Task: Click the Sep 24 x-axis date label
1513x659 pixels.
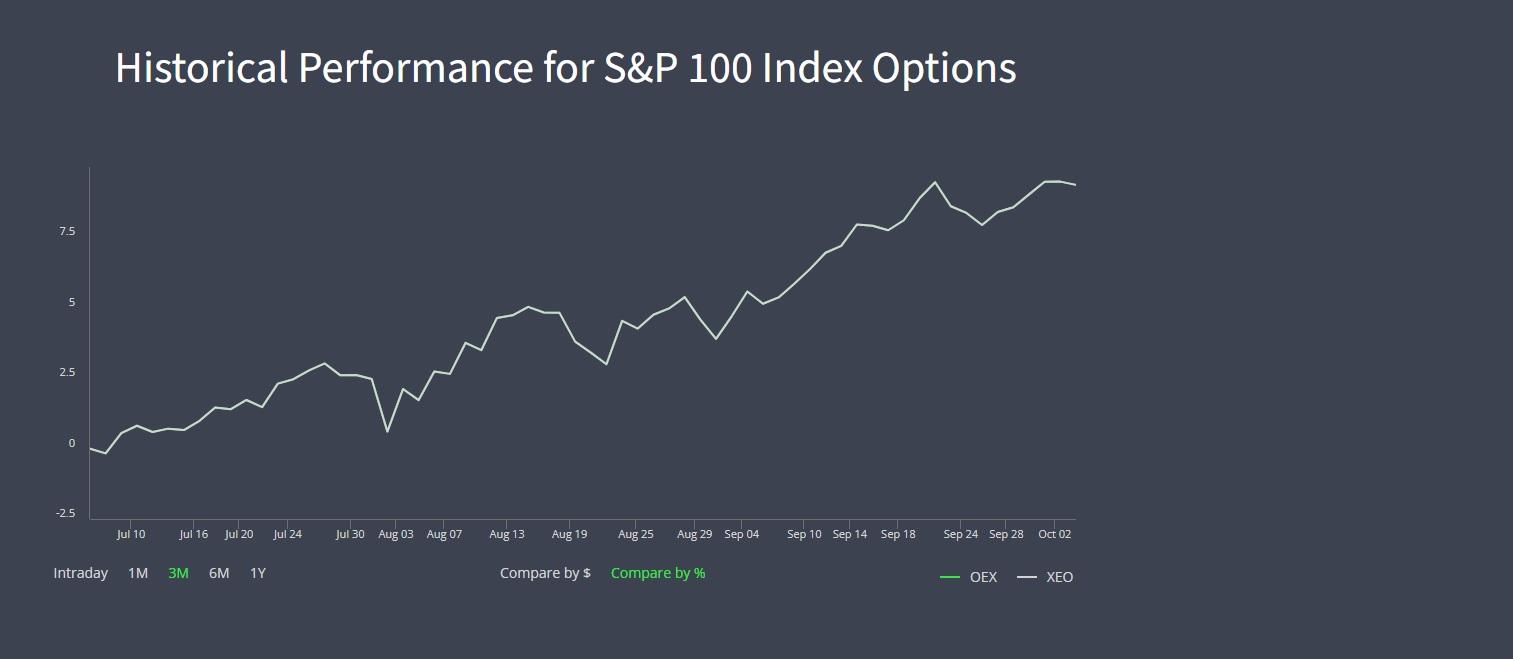Action: 960,534
